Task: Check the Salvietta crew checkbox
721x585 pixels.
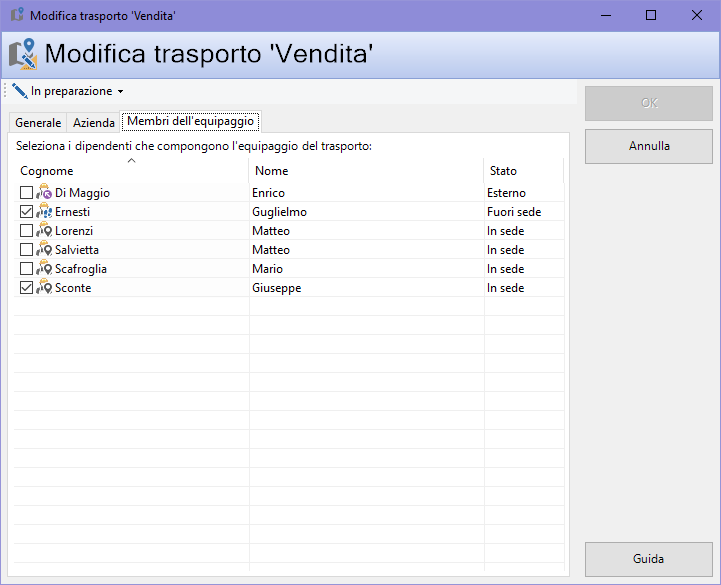Action: 26,249
